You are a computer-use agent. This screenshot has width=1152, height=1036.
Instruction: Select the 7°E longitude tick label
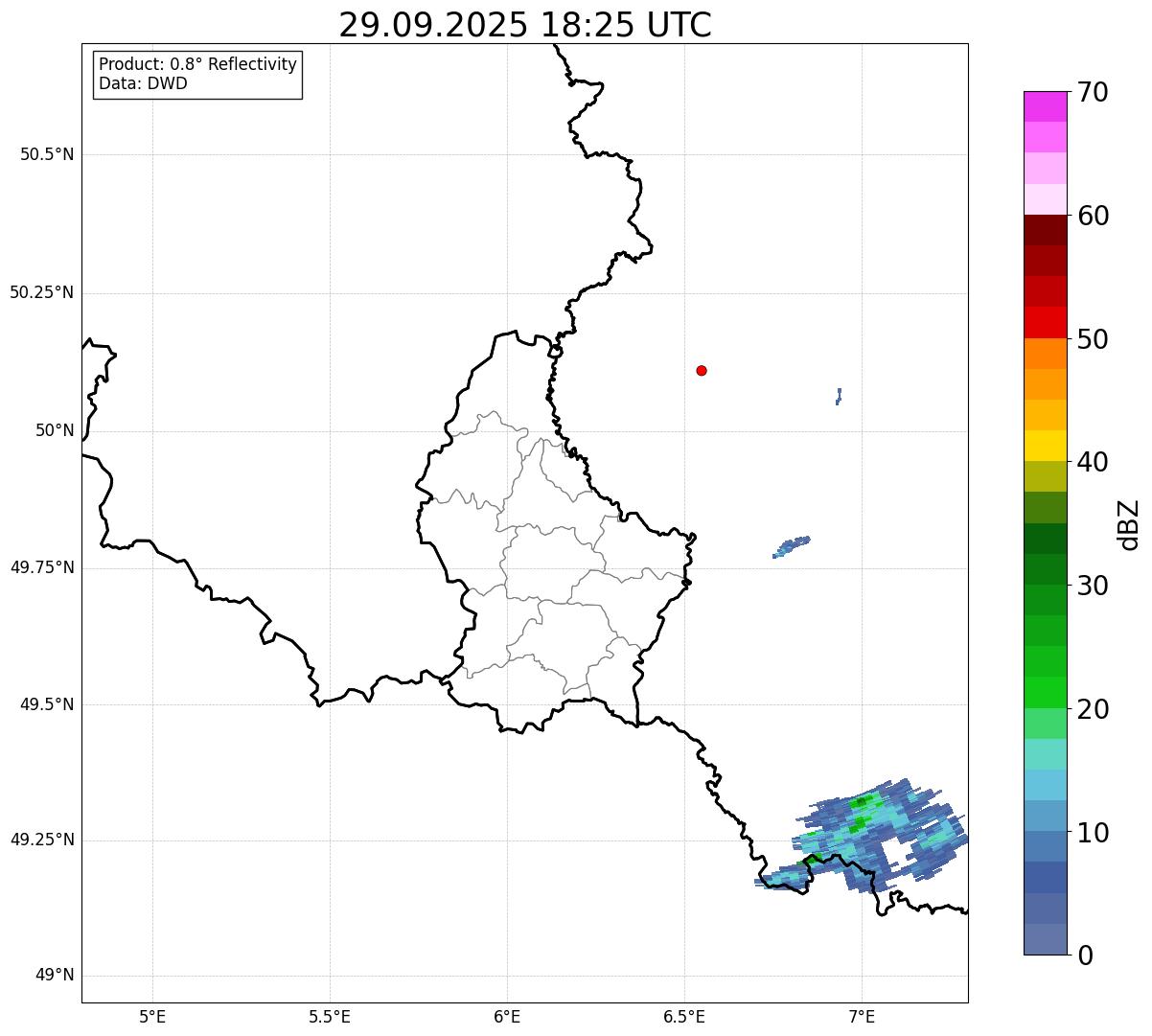pos(862,1016)
